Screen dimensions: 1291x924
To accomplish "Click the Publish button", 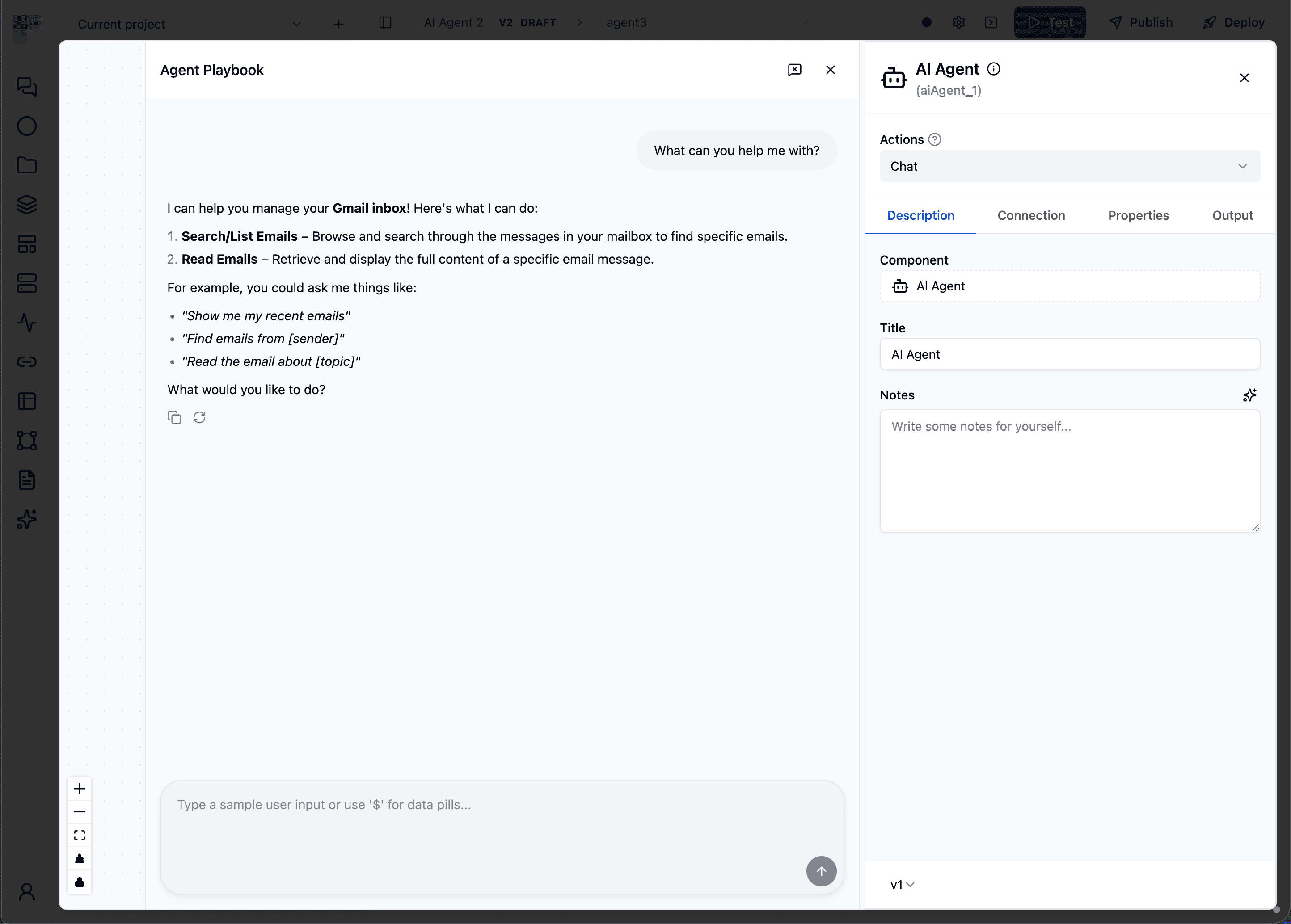I will click(x=1141, y=23).
